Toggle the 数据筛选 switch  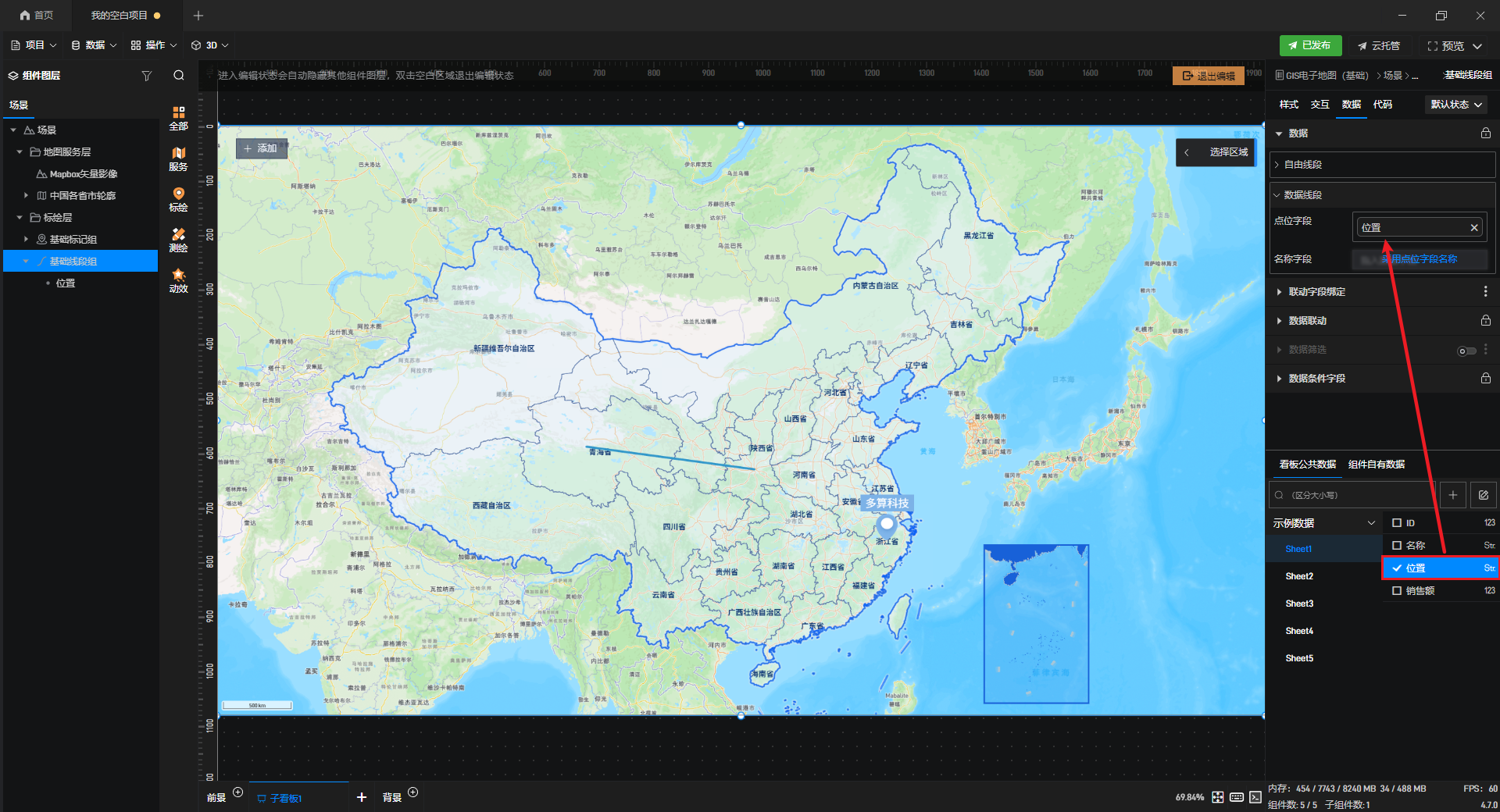(x=1466, y=351)
